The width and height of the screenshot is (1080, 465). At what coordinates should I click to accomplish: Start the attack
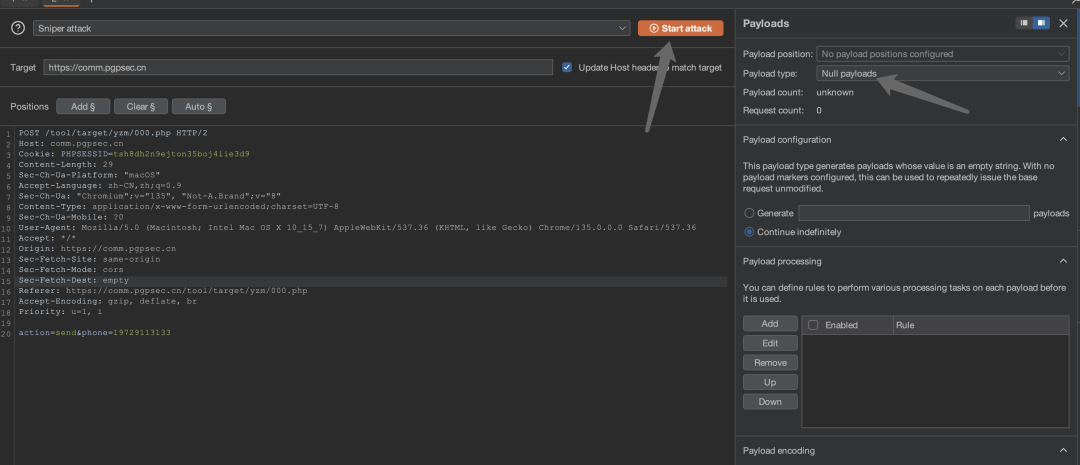(x=681, y=28)
